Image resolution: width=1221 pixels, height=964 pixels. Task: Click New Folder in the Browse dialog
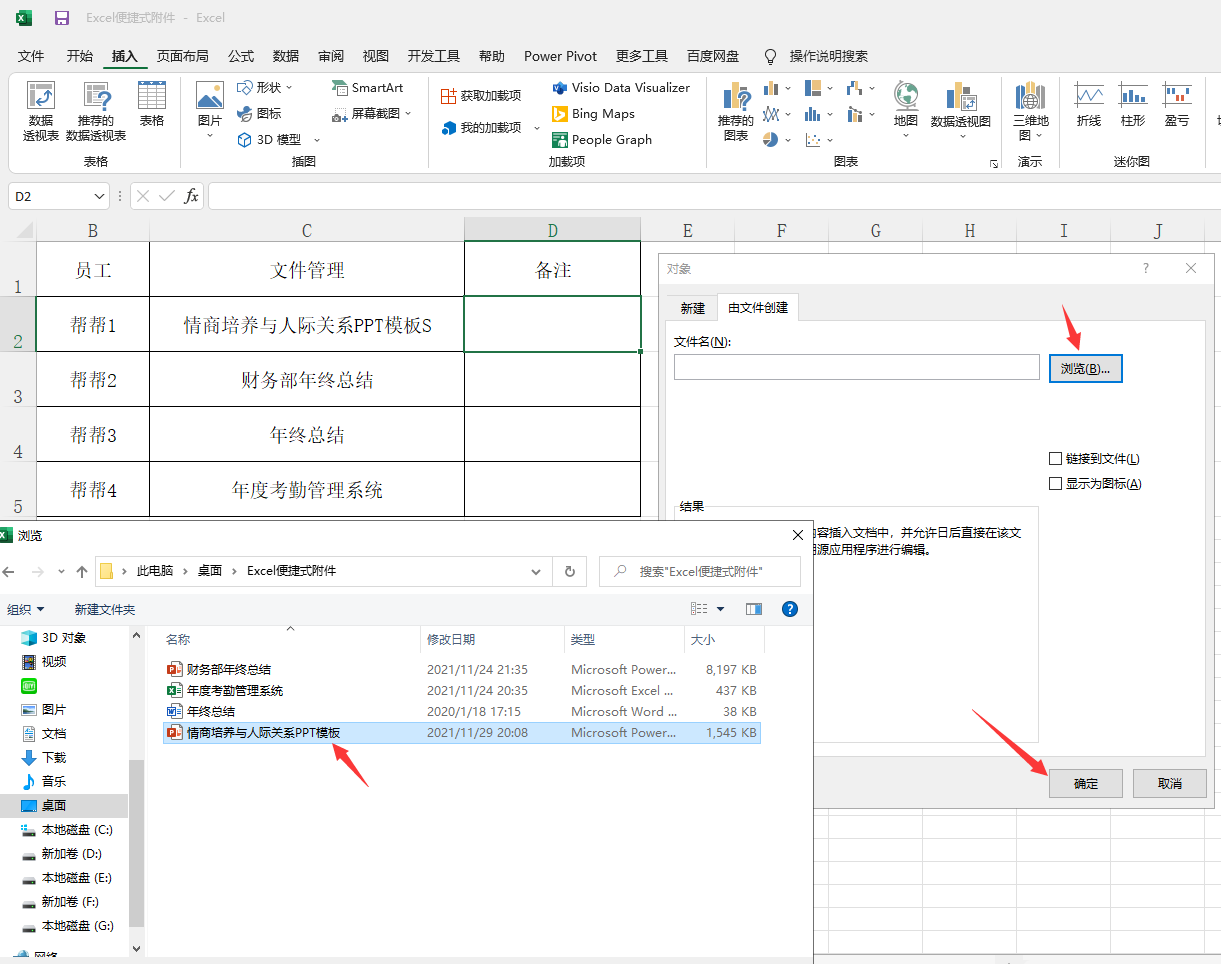pyautogui.click(x=105, y=609)
